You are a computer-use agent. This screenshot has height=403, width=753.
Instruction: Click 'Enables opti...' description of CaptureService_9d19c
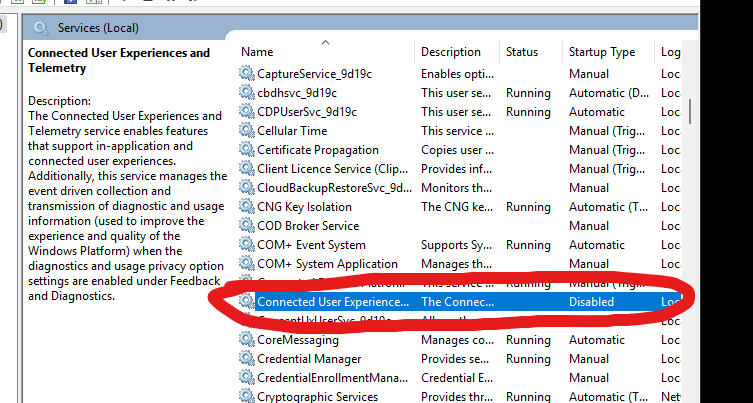pos(457,74)
